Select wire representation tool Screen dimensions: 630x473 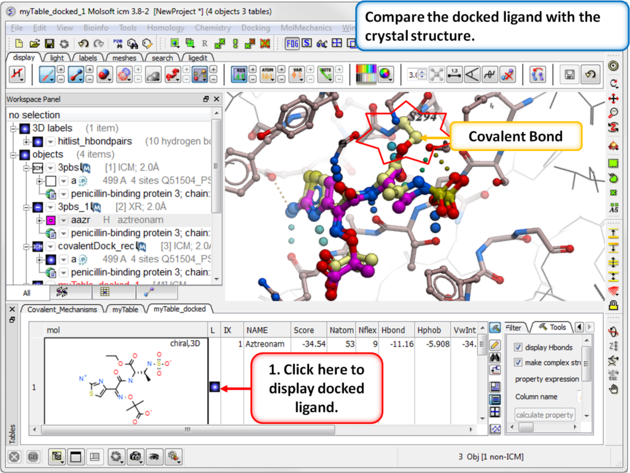[47, 75]
